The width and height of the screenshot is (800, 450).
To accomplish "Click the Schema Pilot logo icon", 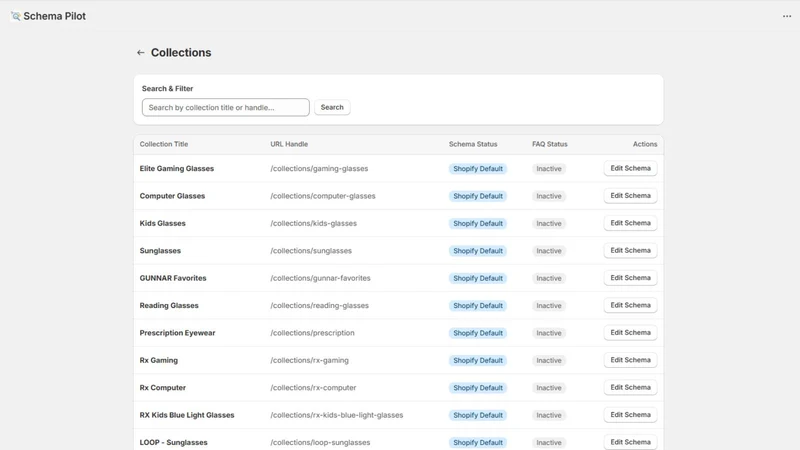I will (16, 16).
